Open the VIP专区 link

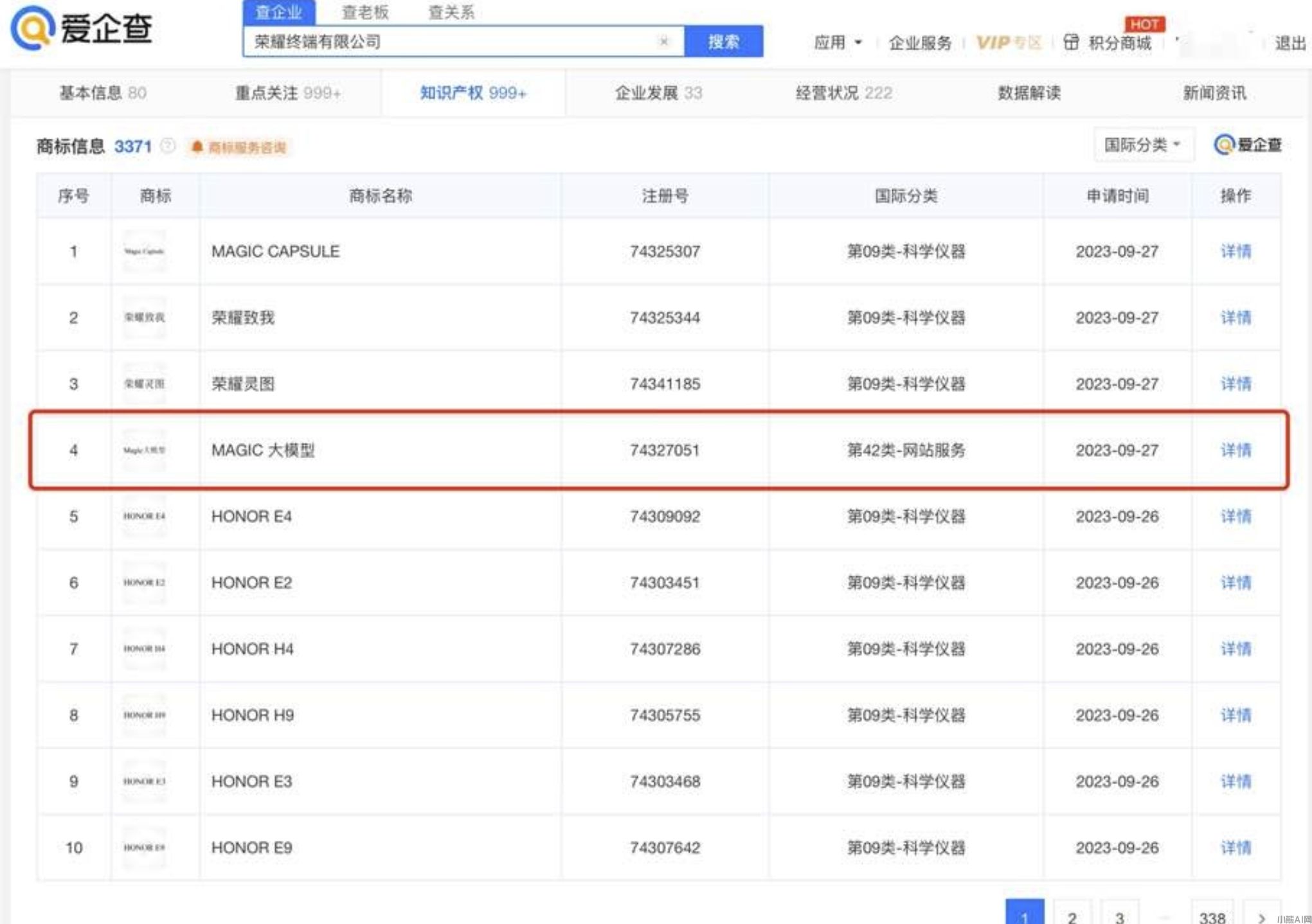click(x=1008, y=43)
